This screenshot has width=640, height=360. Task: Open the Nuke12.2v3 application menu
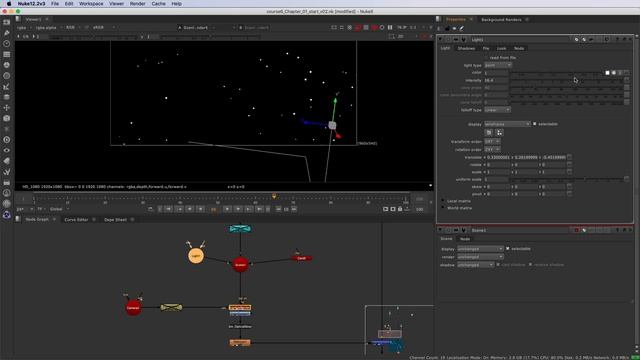click(31, 4)
